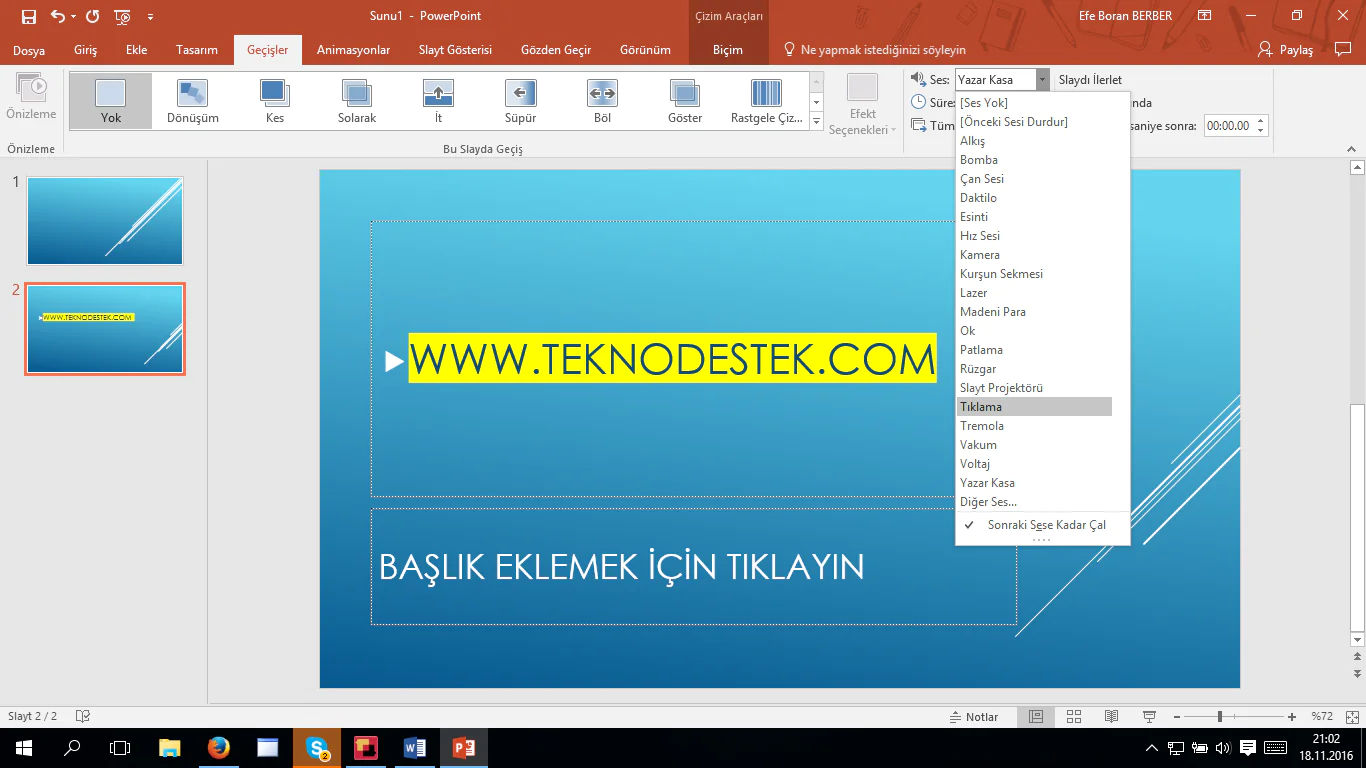The image size is (1366, 768).
Task: Collapse the Ses sound dropdown arrow
Action: coord(1042,80)
